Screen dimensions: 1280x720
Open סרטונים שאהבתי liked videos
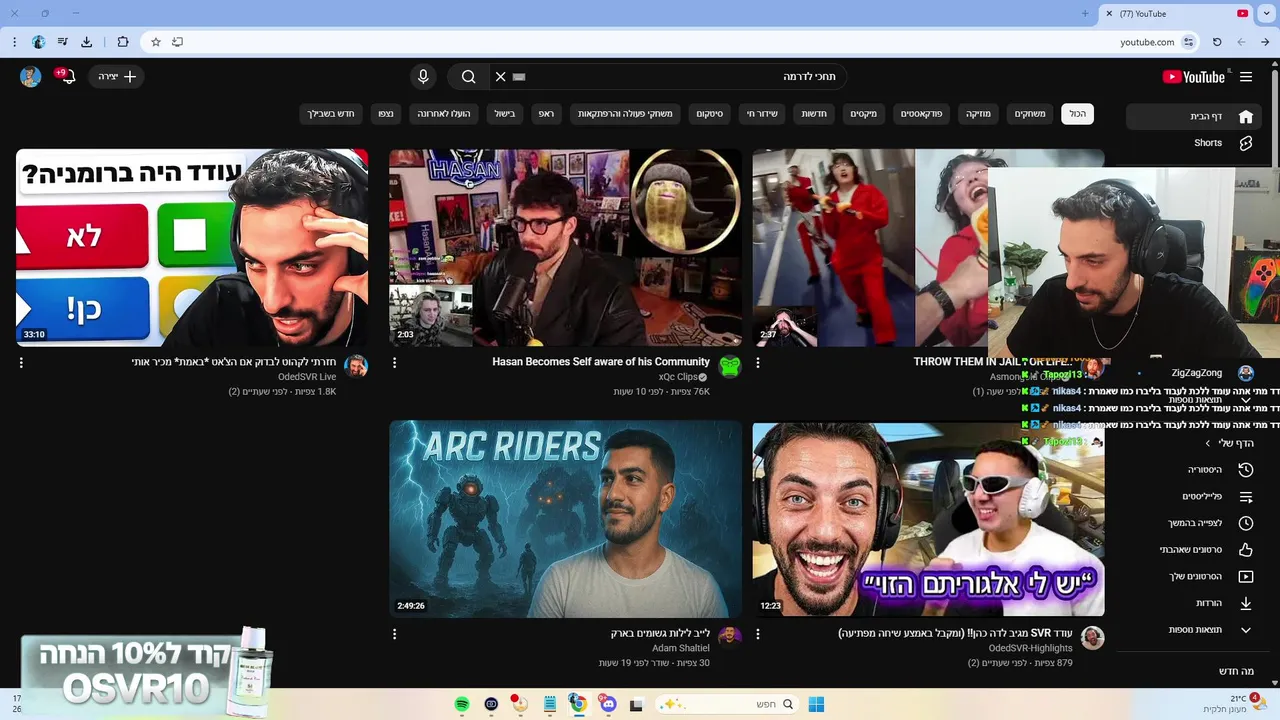[1192, 550]
